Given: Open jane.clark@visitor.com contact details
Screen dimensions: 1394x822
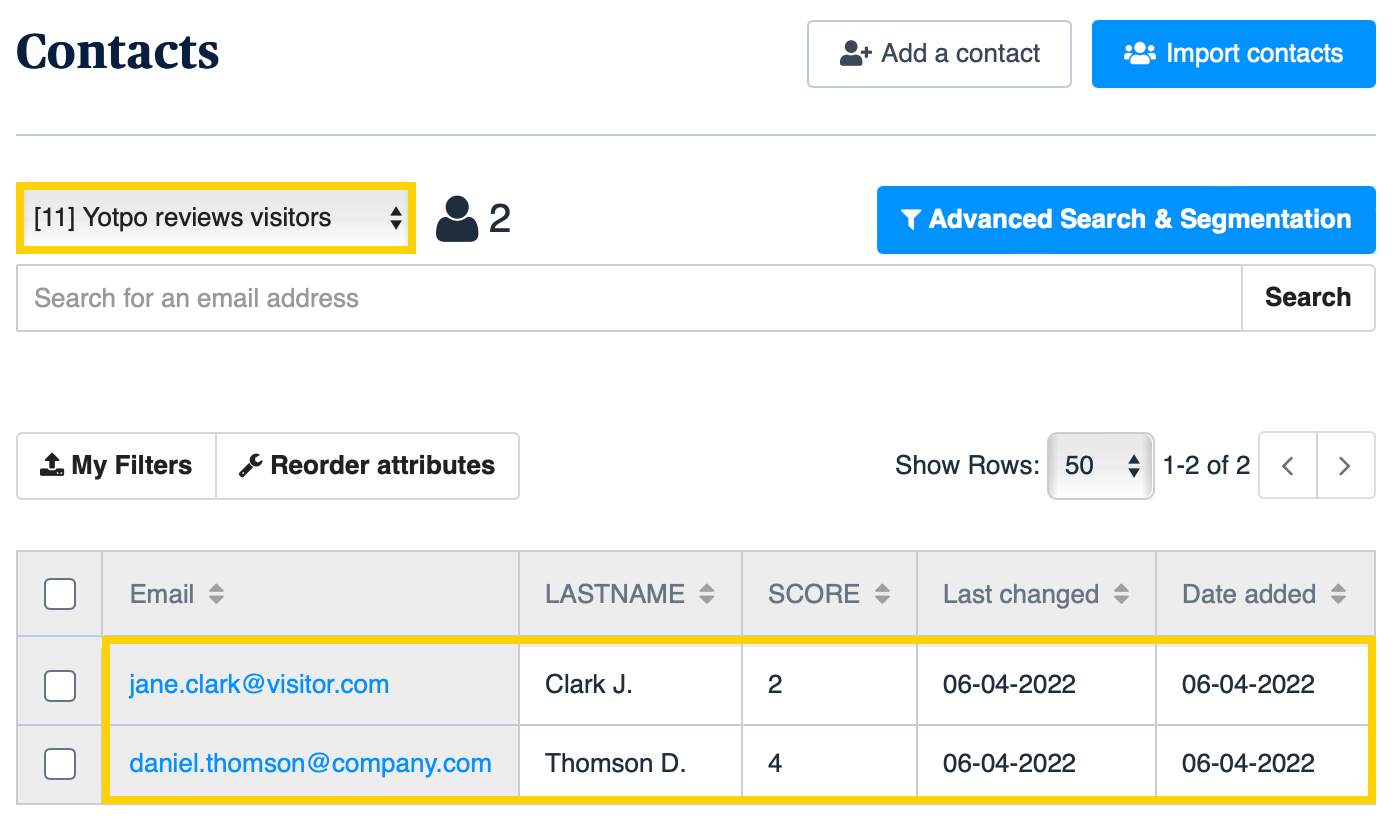Looking at the screenshot, I should [x=258, y=684].
